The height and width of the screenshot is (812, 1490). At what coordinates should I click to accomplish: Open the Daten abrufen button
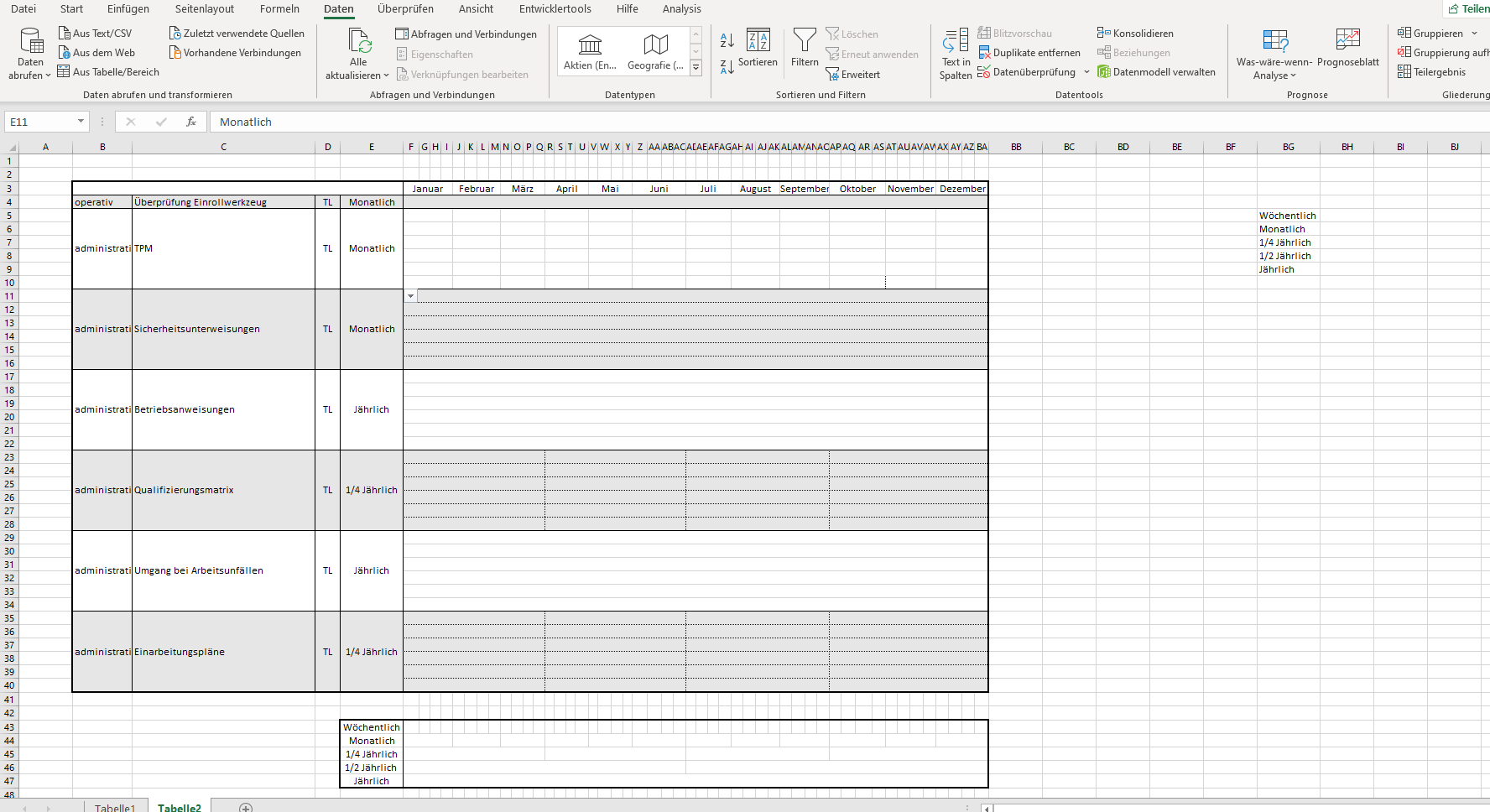click(x=30, y=53)
